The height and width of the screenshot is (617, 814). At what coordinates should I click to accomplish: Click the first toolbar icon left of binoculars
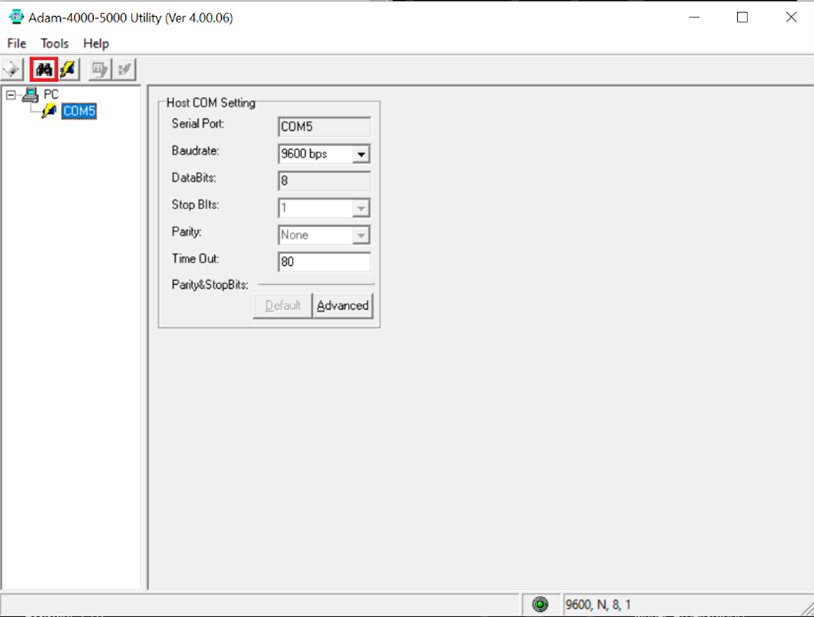(12, 69)
